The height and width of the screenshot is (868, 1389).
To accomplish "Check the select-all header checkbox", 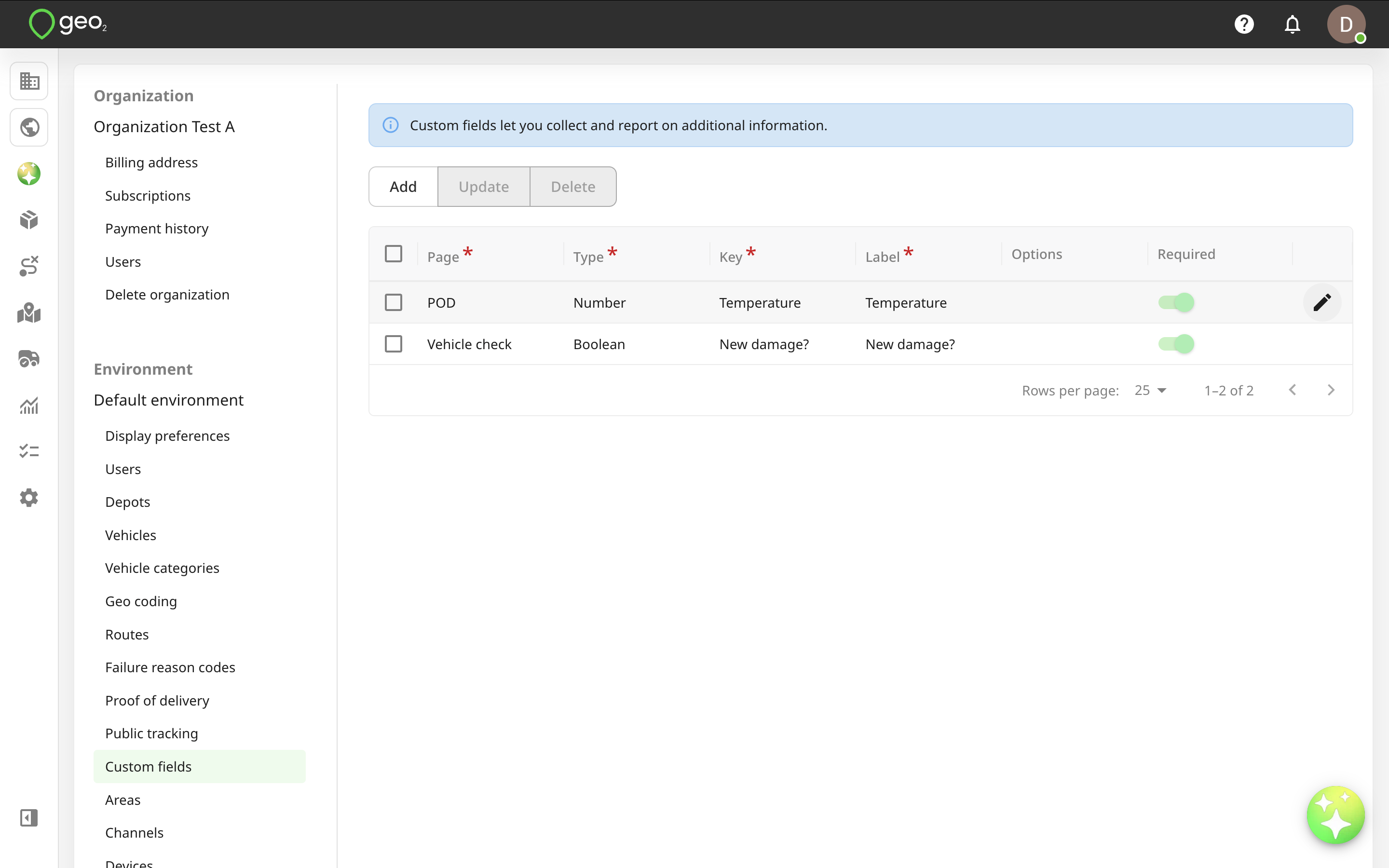I will pos(393,254).
